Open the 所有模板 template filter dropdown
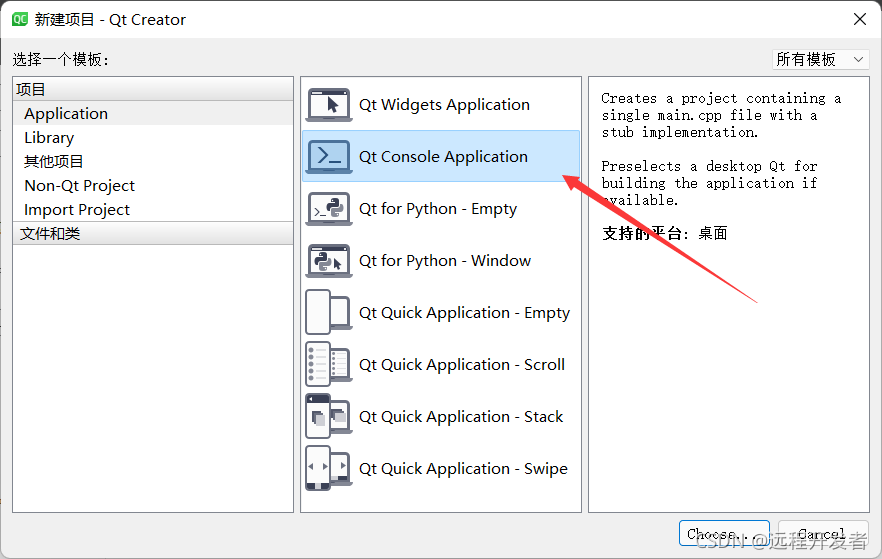 pyautogui.click(x=821, y=59)
